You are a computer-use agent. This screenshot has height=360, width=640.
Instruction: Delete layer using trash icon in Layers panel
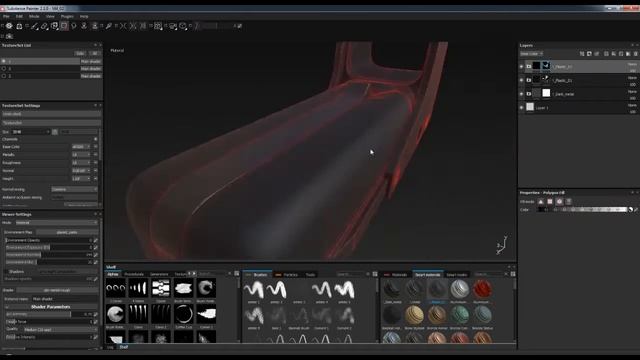point(636,53)
